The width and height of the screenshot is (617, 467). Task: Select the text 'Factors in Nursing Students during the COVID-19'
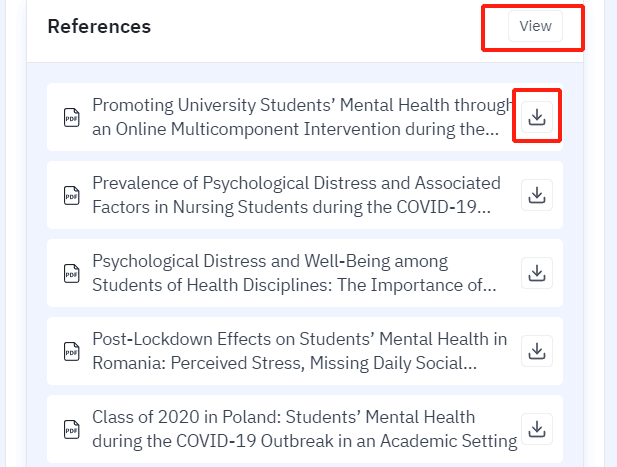291,207
